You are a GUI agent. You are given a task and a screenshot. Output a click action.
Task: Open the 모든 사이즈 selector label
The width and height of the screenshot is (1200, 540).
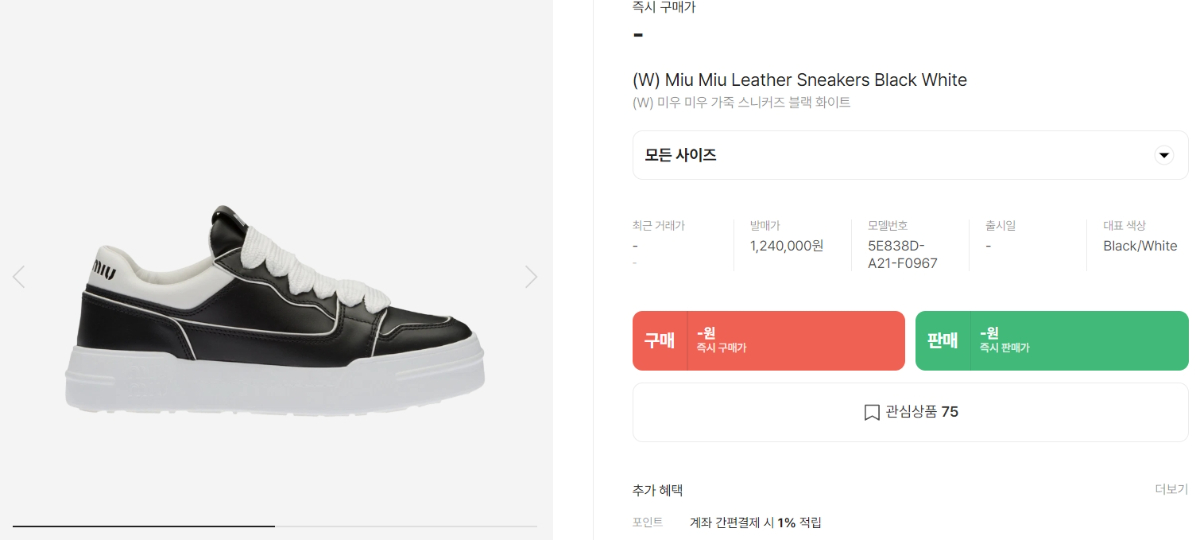[681, 155]
